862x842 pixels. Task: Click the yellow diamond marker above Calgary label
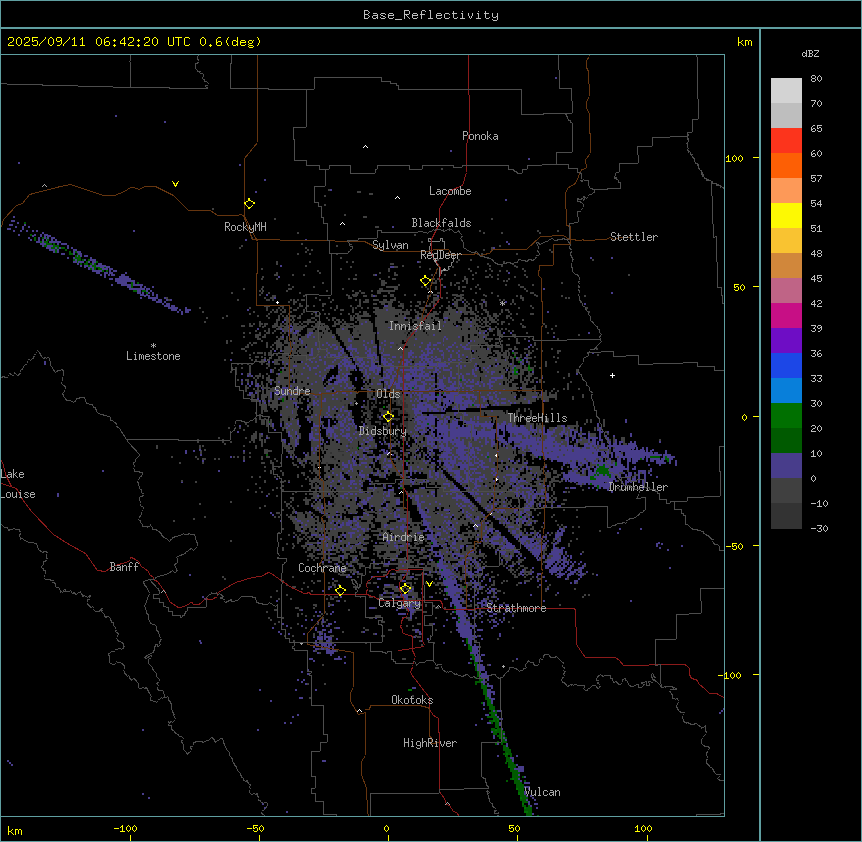[405, 589]
